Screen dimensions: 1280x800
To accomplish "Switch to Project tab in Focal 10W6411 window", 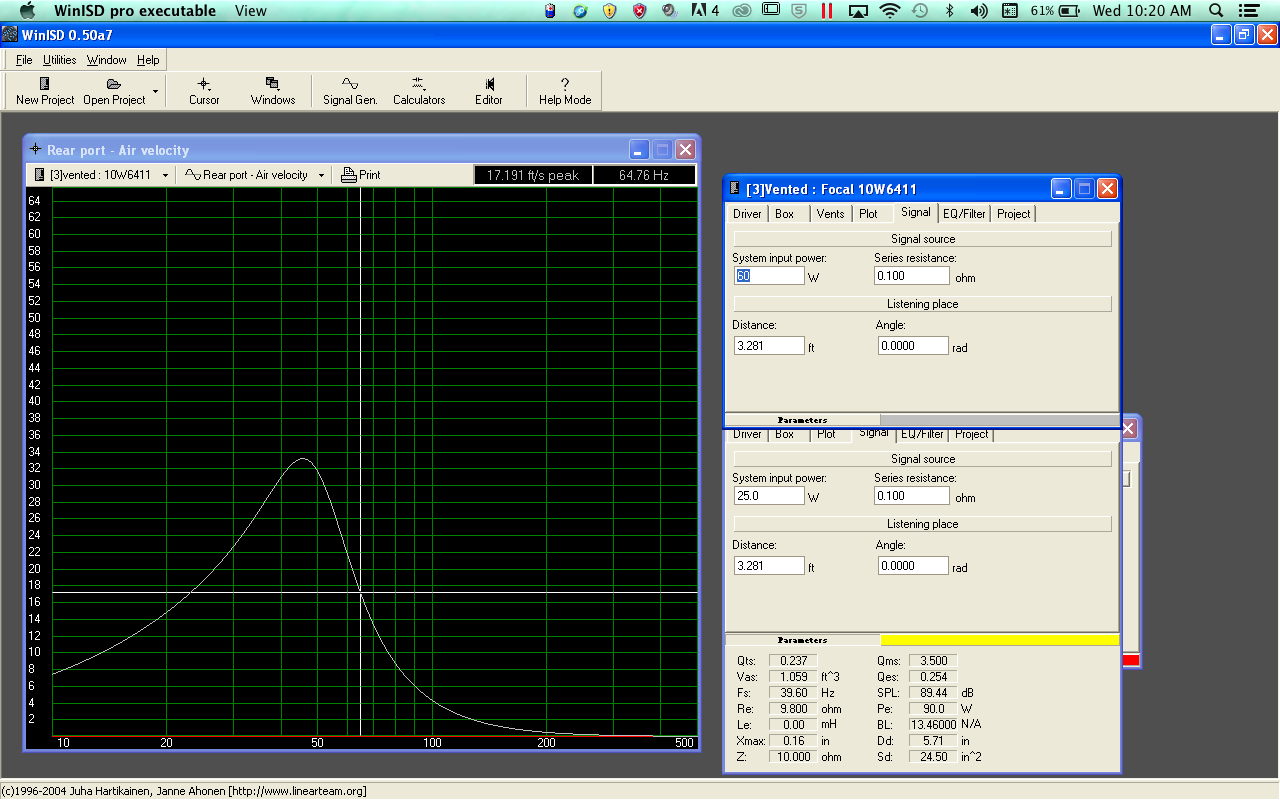I will point(1013,214).
